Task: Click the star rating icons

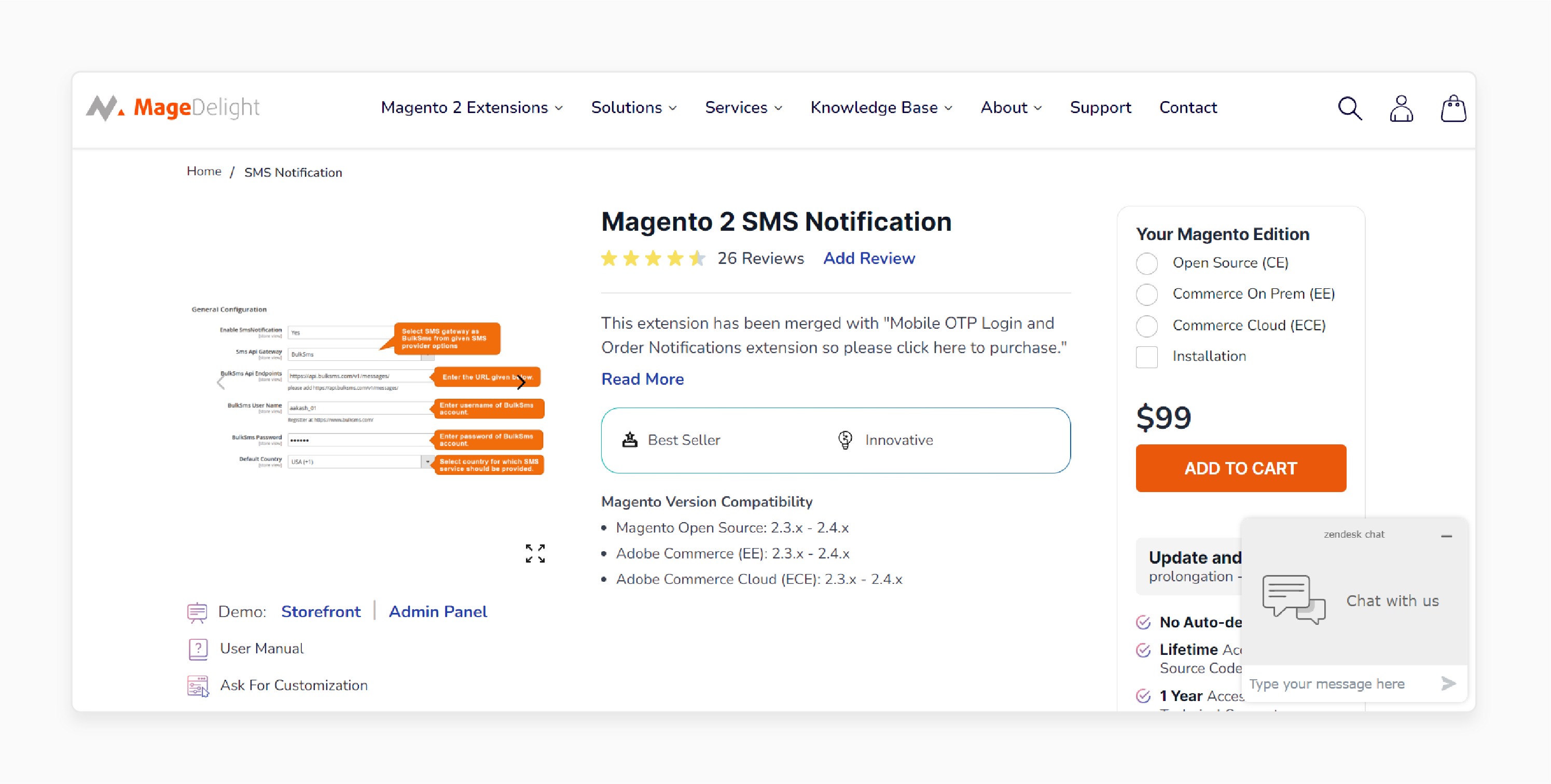Action: 653,258
